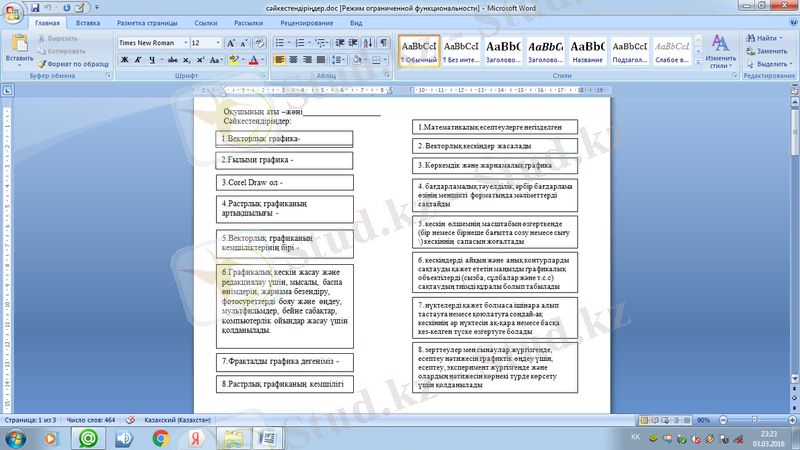Screen dimensions: 800x450
Task: Open Google Chrome from the taskbar
Action: 160,437
